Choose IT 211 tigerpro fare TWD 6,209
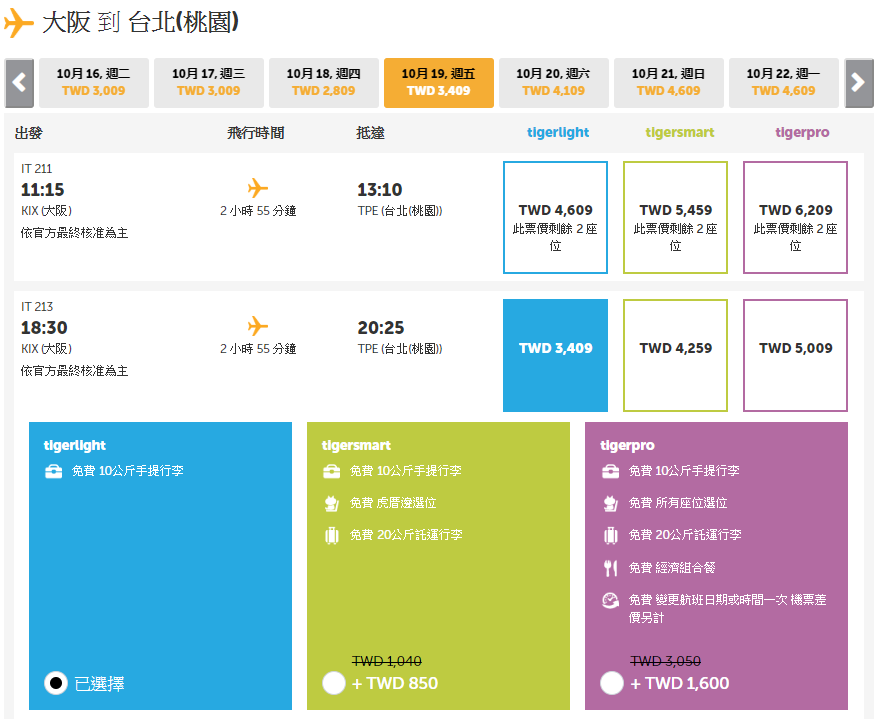This screenshot has width=881, height=719. click(x=795, y=217)
